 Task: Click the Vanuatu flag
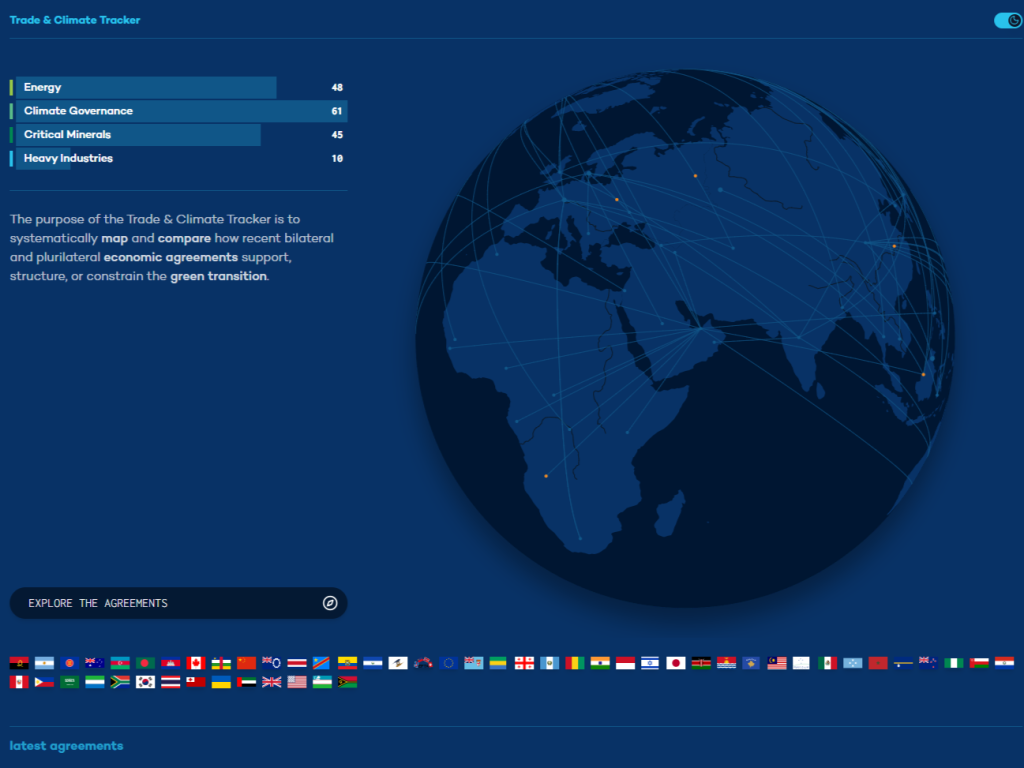pyautogui.click(x=347, y=682)
